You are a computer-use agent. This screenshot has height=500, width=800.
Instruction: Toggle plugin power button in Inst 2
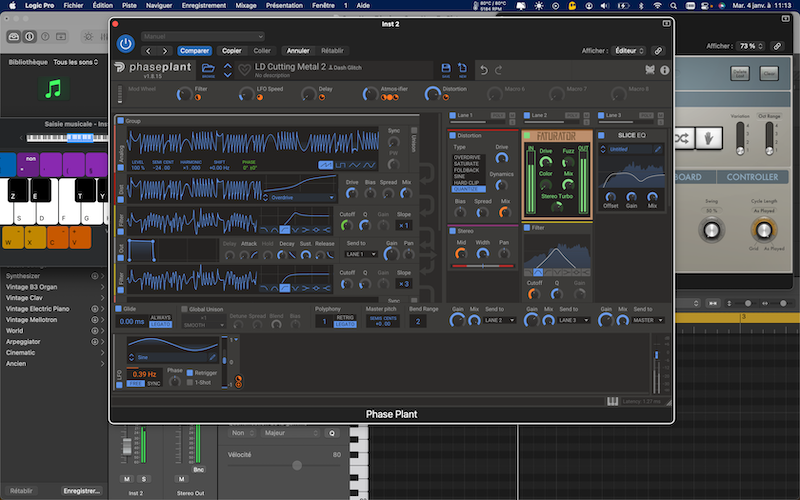[x=126, y=44]
